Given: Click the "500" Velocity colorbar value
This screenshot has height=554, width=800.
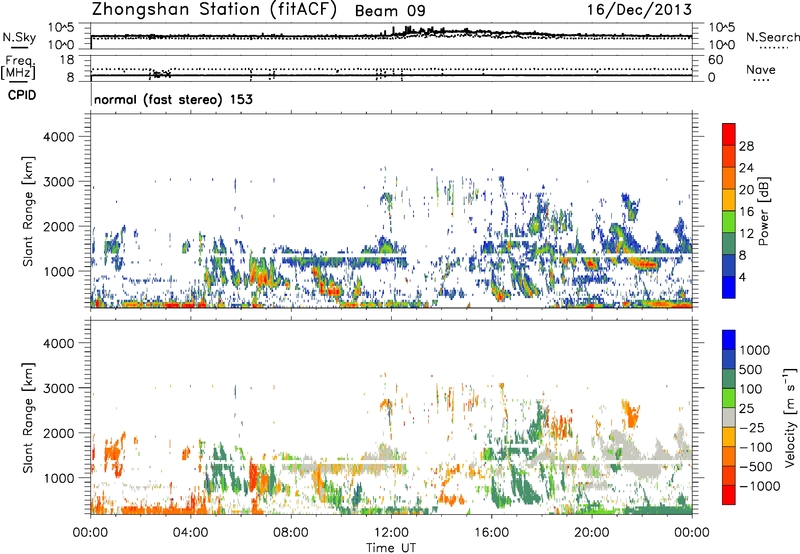Looking at the screenshot, I should 751,369.
